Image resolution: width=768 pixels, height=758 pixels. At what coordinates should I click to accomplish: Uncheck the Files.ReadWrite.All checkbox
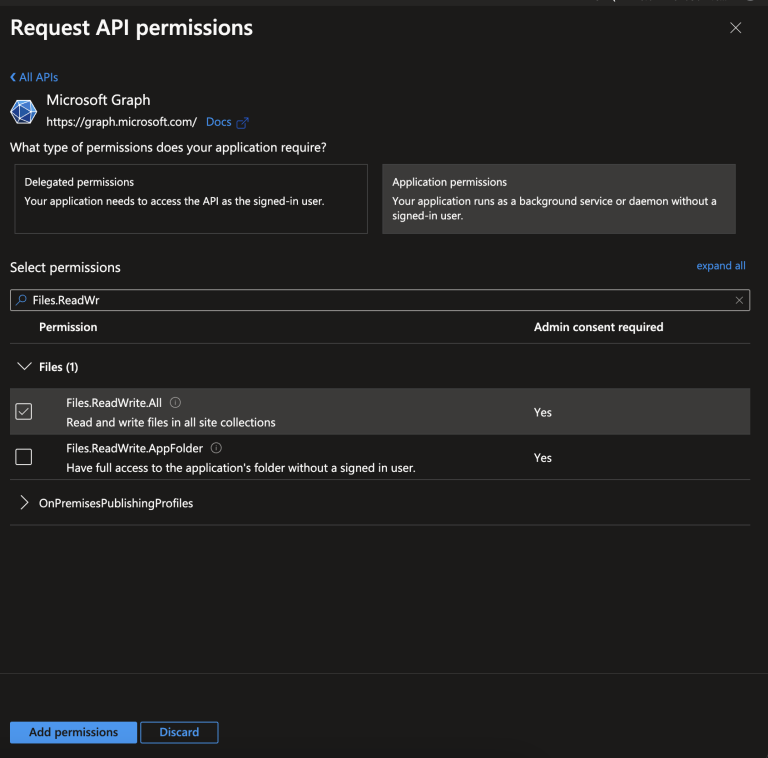pyautogui.click(x=24, y=412)
